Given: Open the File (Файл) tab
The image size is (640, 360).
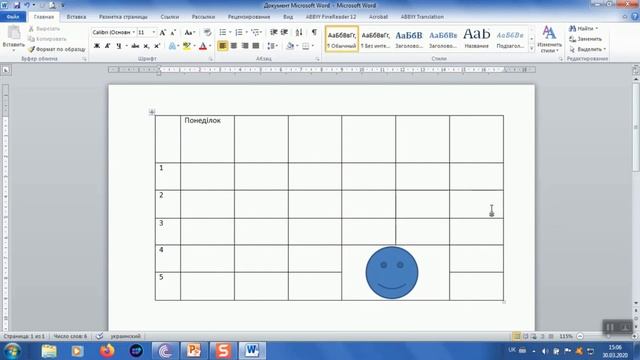Looking at the screenshot, I should (13, 17).
